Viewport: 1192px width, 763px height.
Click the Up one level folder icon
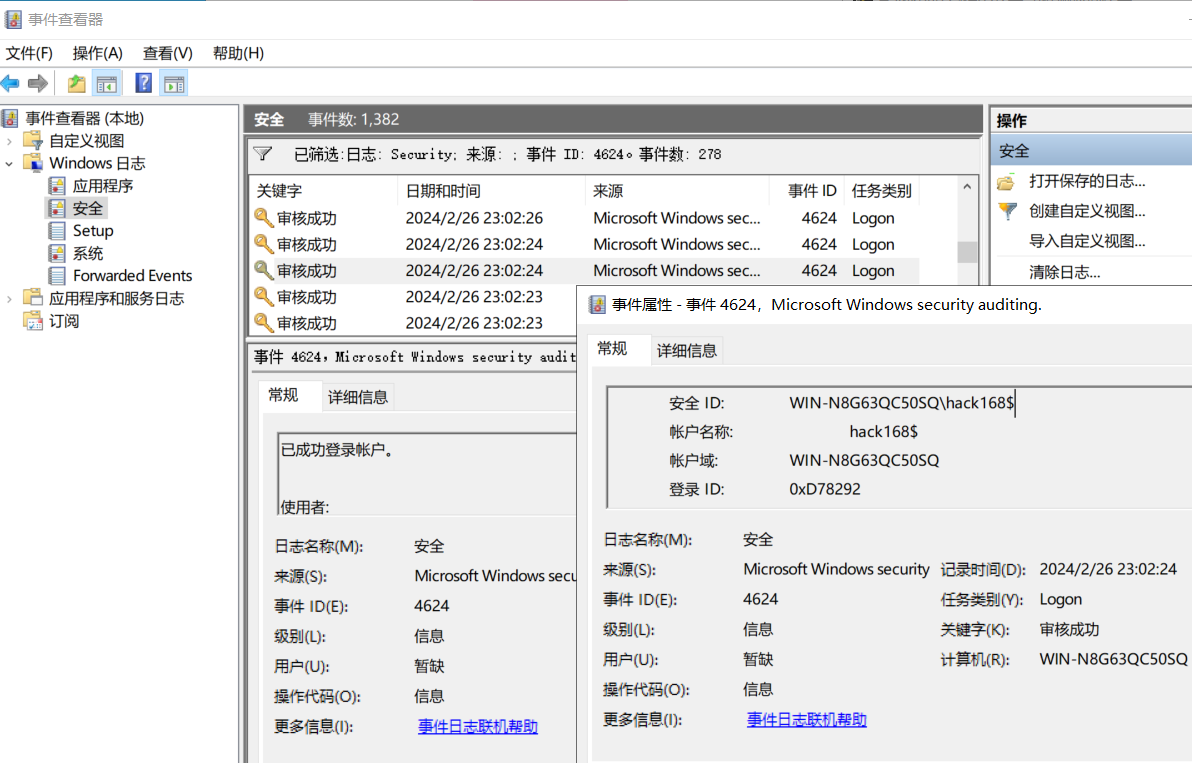(x=76, y=84)
